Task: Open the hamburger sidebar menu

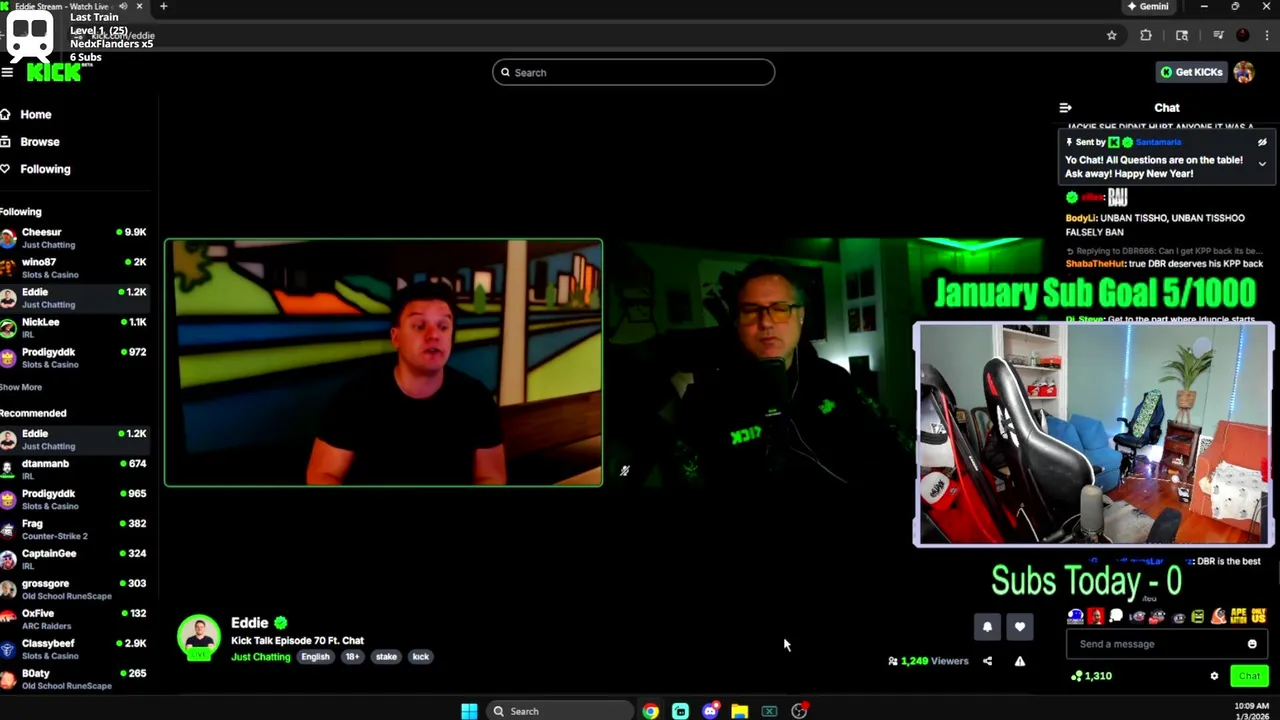Action: [x=7, y=72]
